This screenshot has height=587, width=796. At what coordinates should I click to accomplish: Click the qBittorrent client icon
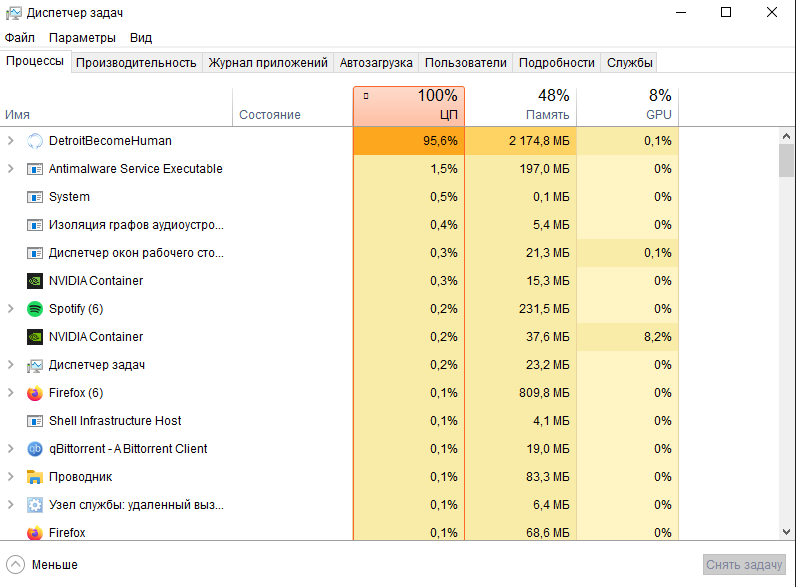(35, 449)
